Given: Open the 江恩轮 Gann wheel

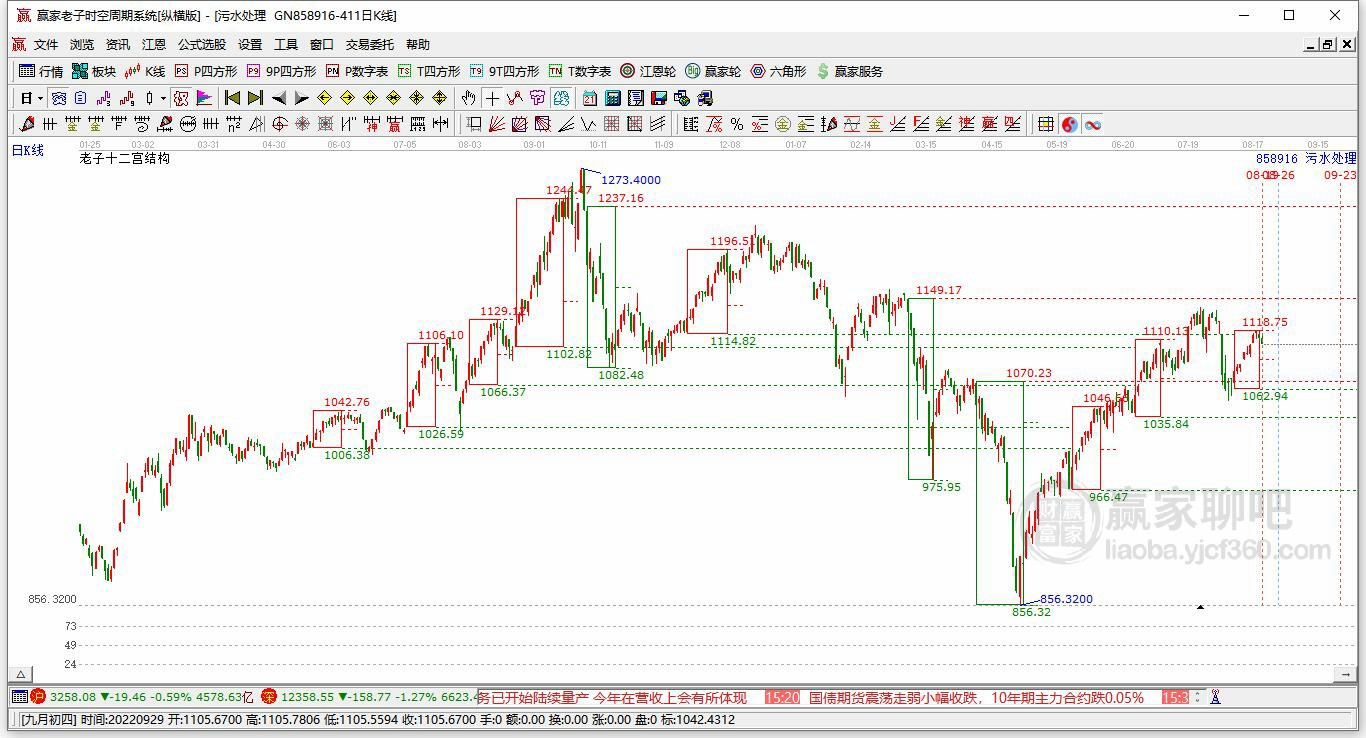Looking at the screenshot, I should (648, 71).
